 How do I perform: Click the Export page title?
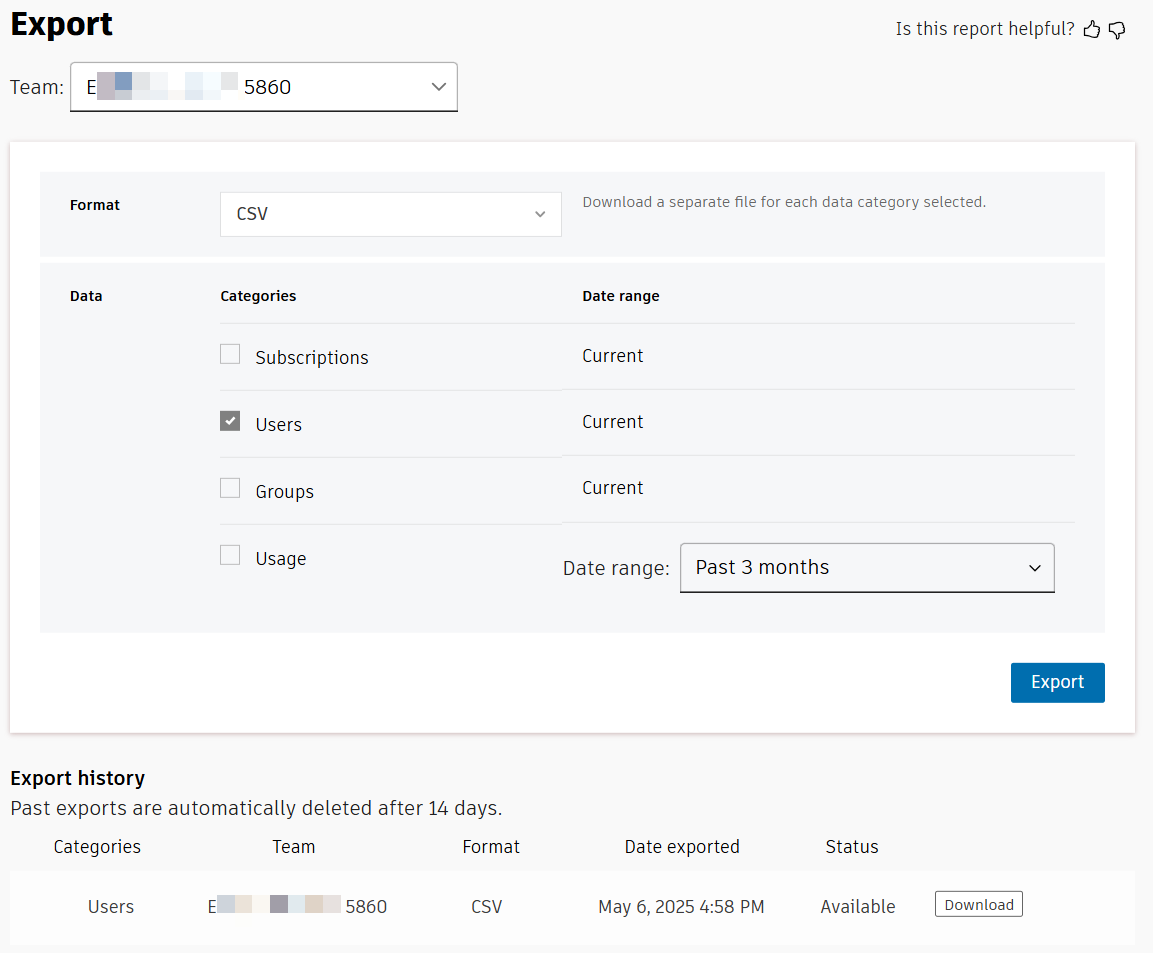[61, 24]
